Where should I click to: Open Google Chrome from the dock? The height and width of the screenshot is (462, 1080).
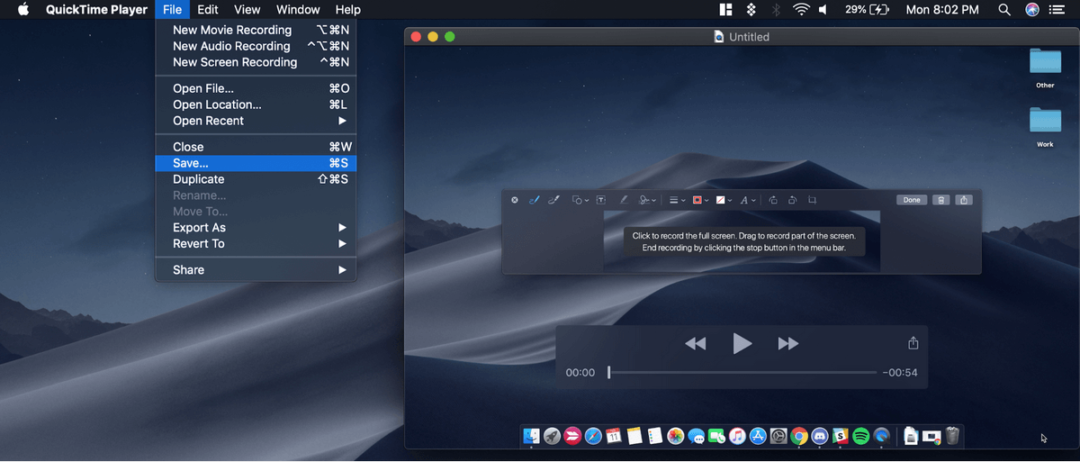tap(799, 436)
